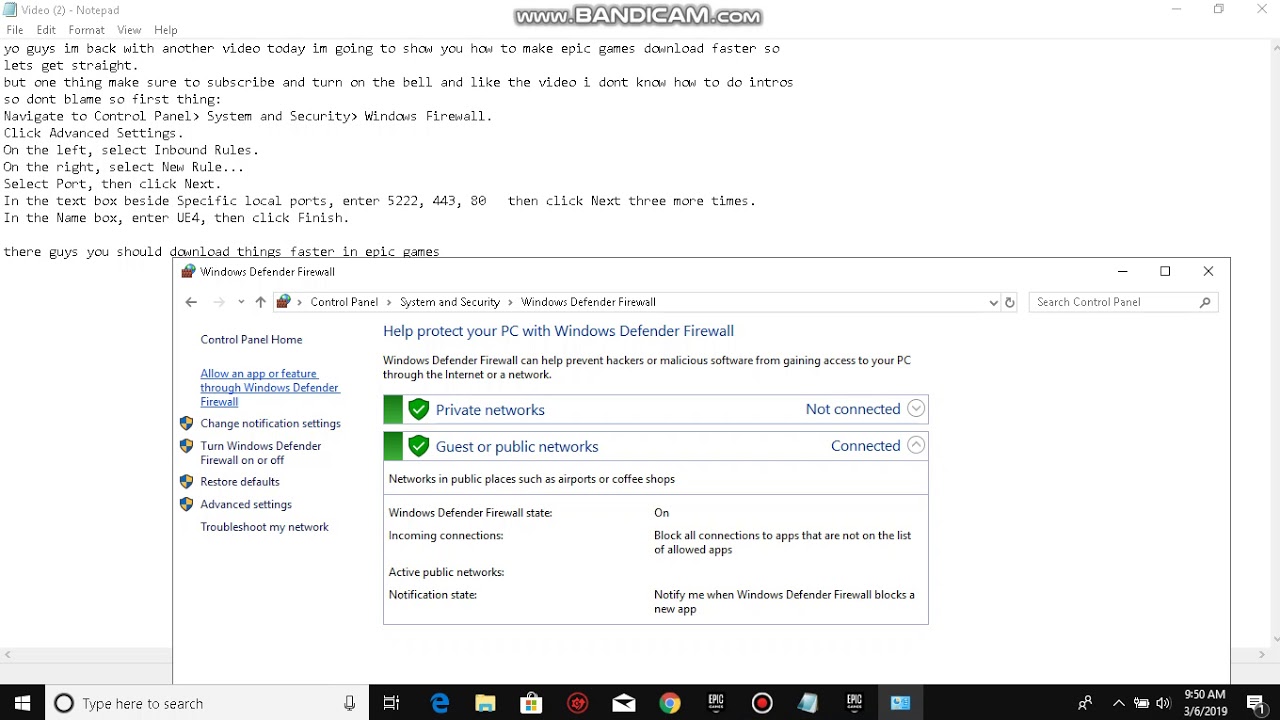Open the Action Center notifications icon
1280x720 pixels.
click(1256, 703)
